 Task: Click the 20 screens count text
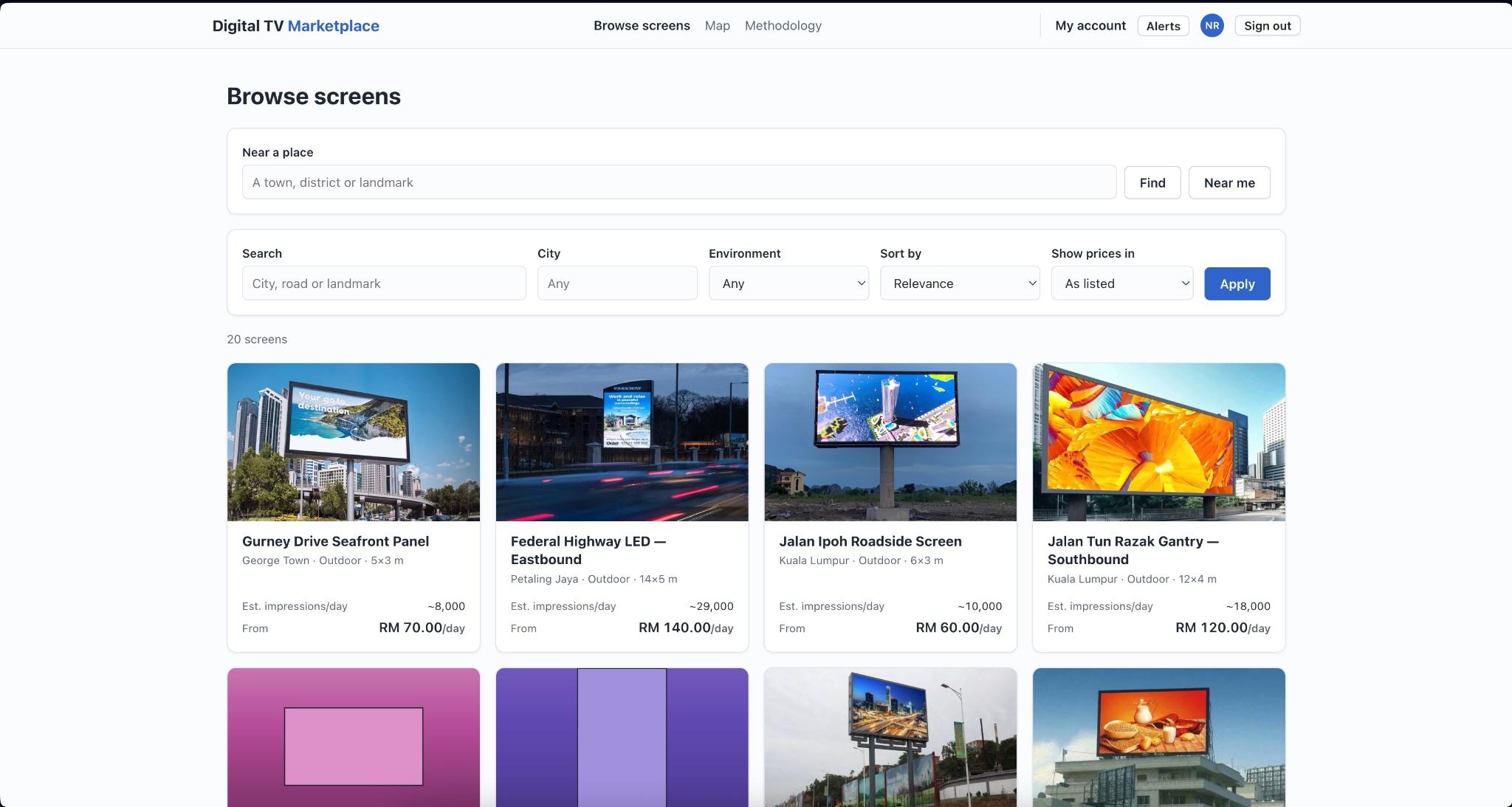pos(257,340)
